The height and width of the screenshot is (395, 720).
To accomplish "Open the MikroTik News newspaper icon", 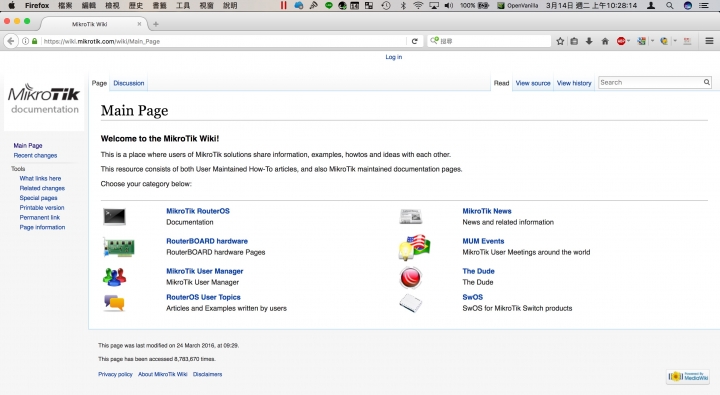I will coord(411,216).
